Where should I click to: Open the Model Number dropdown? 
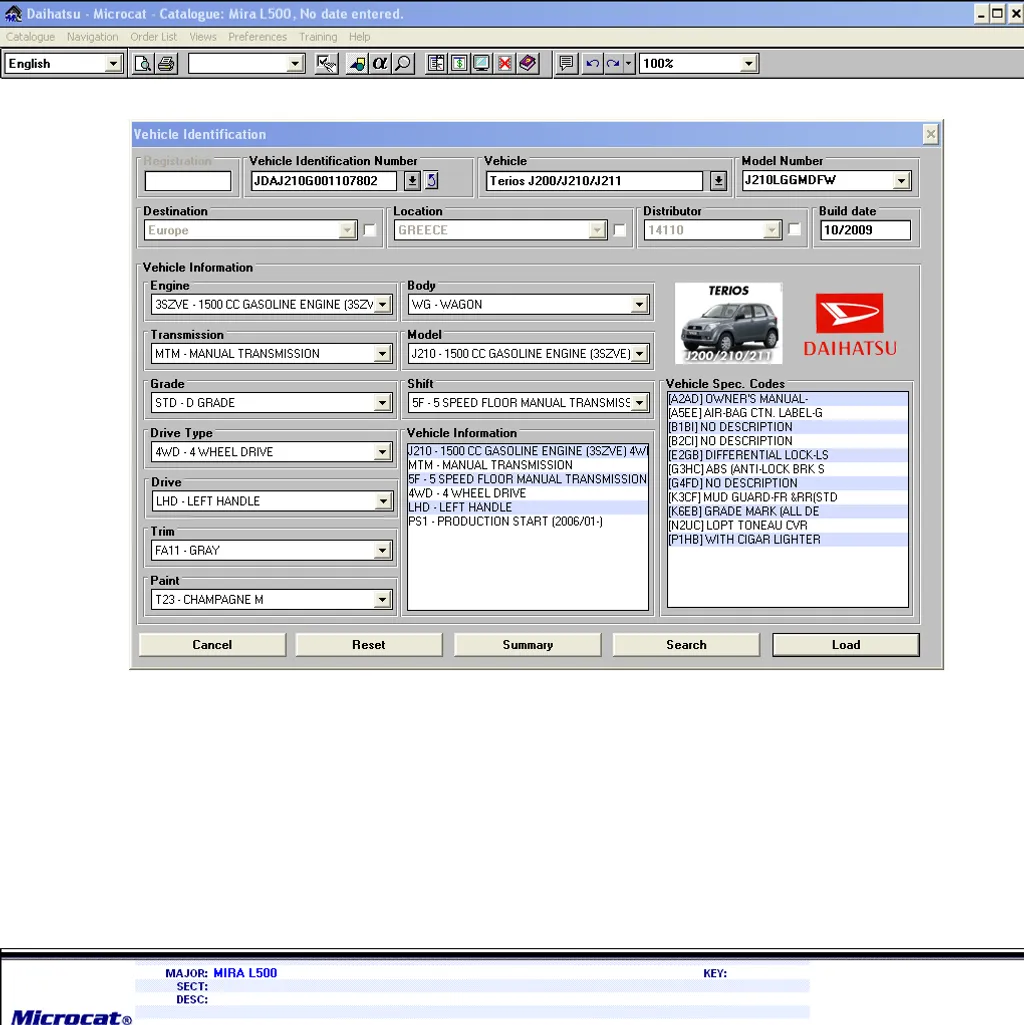coord(901,180)
